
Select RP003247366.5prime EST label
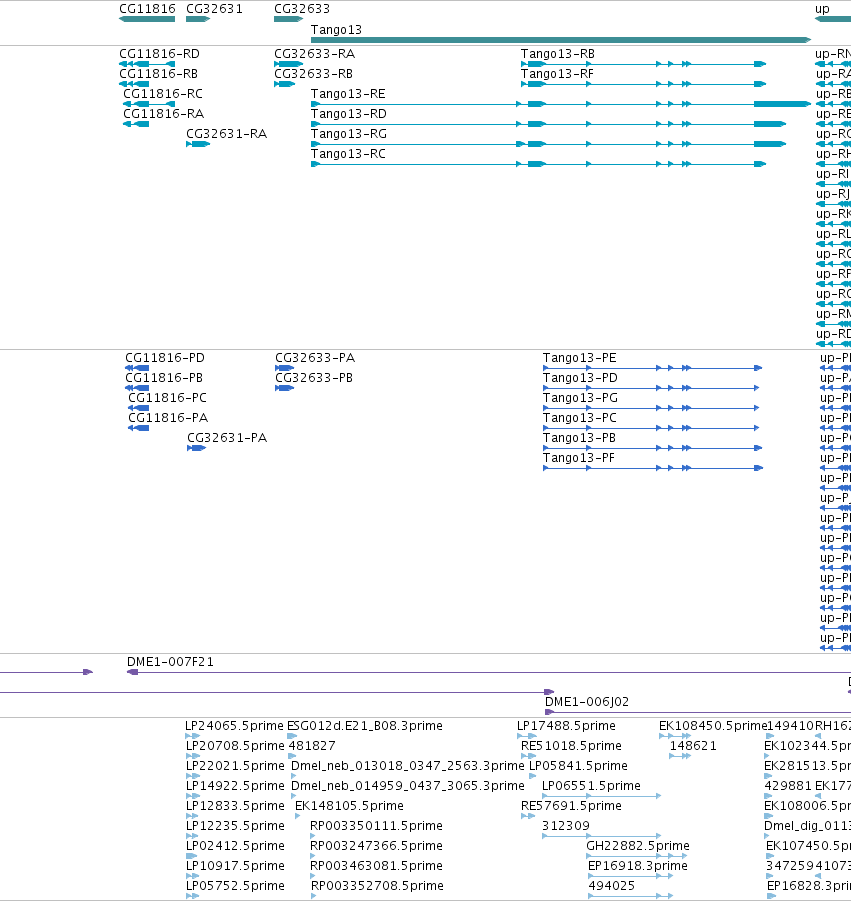point(376,846)
